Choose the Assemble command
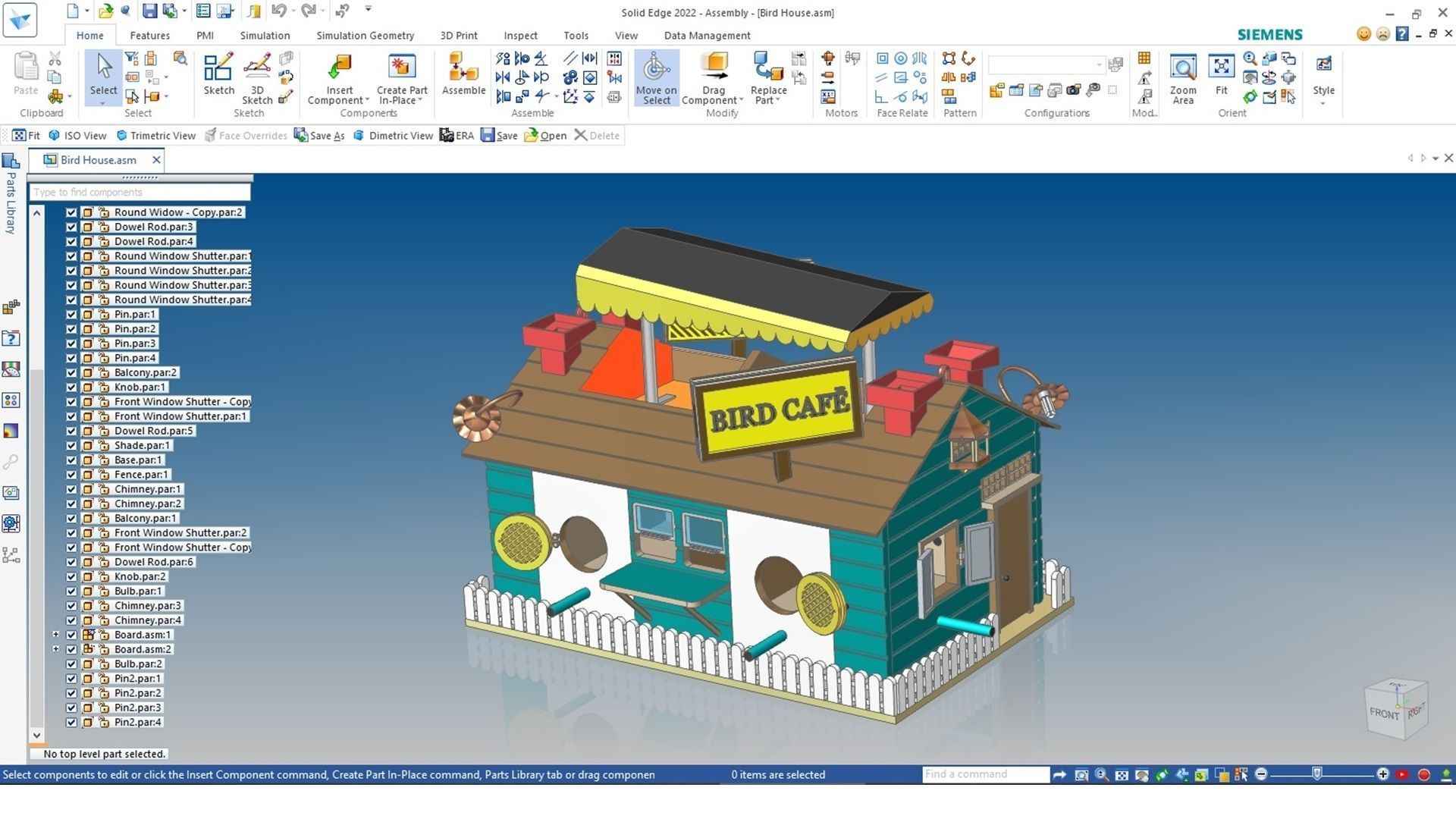 463,74
